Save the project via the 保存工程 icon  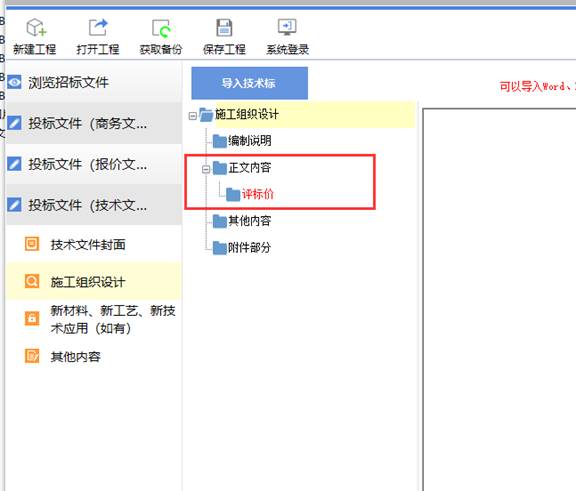pyautogui.click(x=224, y=28)
